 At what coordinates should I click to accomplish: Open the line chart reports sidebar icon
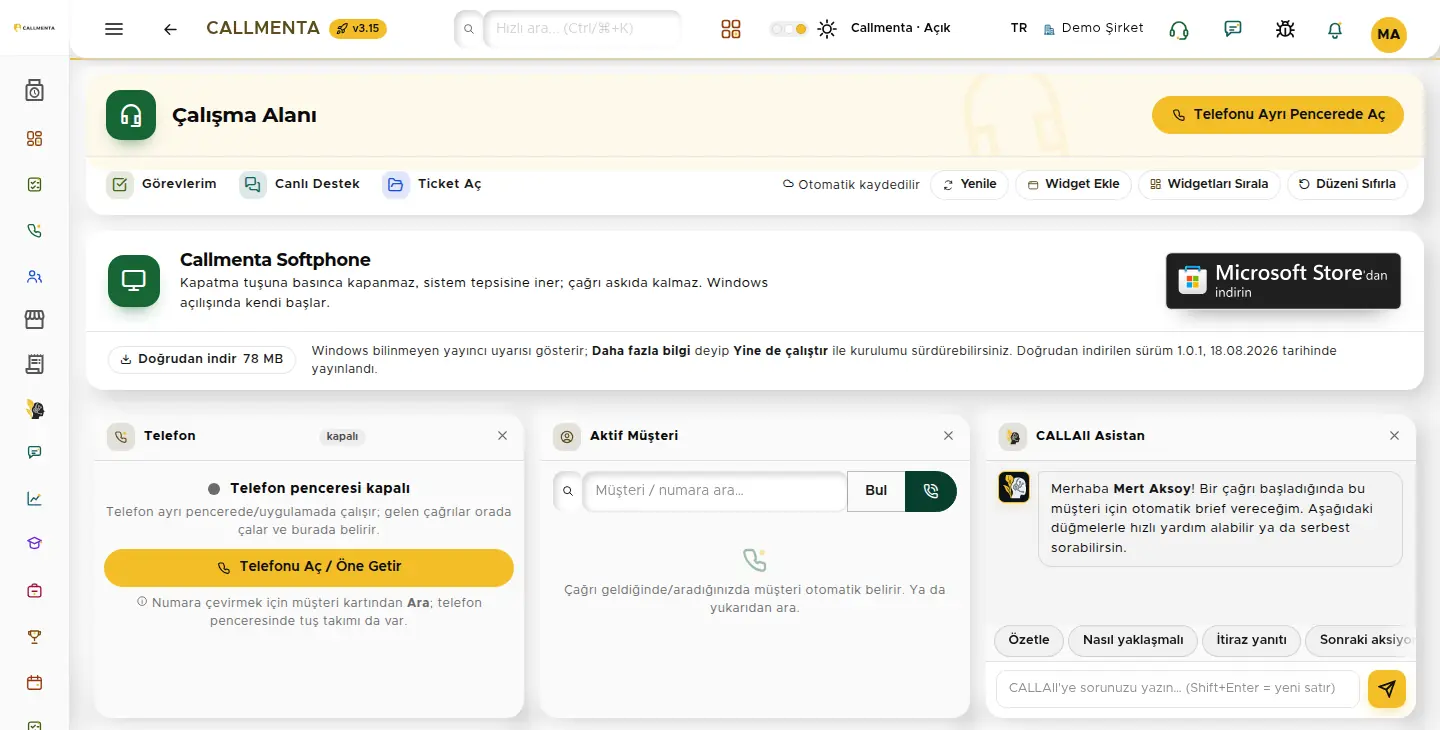click(x=35, y=498)
